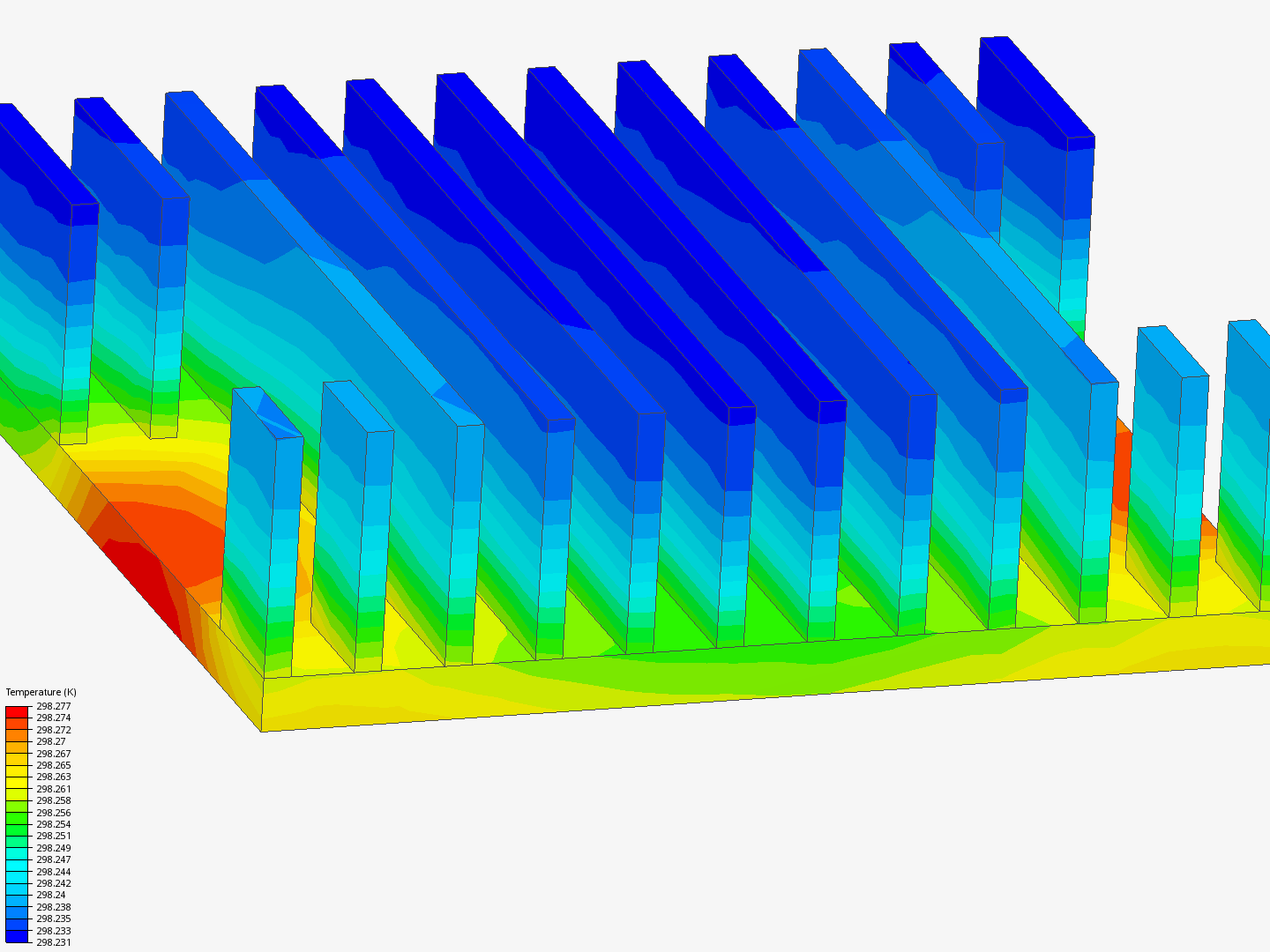Click the 298.267 legend value
The height and width of the screenshot is (952, 1270).
pos(54,754)
